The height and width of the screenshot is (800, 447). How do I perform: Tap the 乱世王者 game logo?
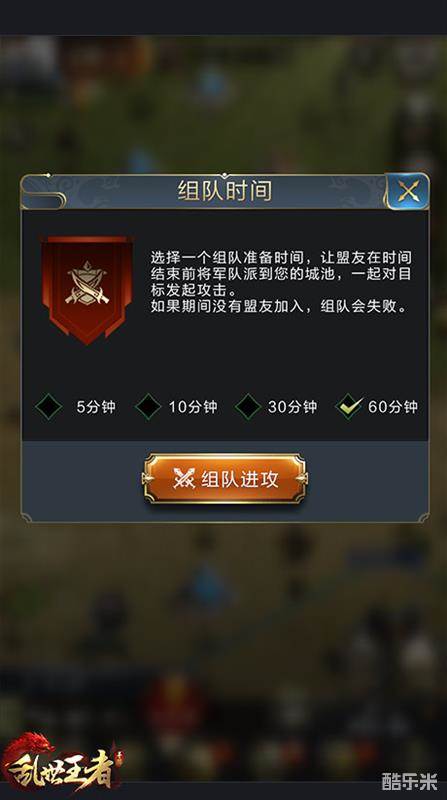(x=60, y=763)
